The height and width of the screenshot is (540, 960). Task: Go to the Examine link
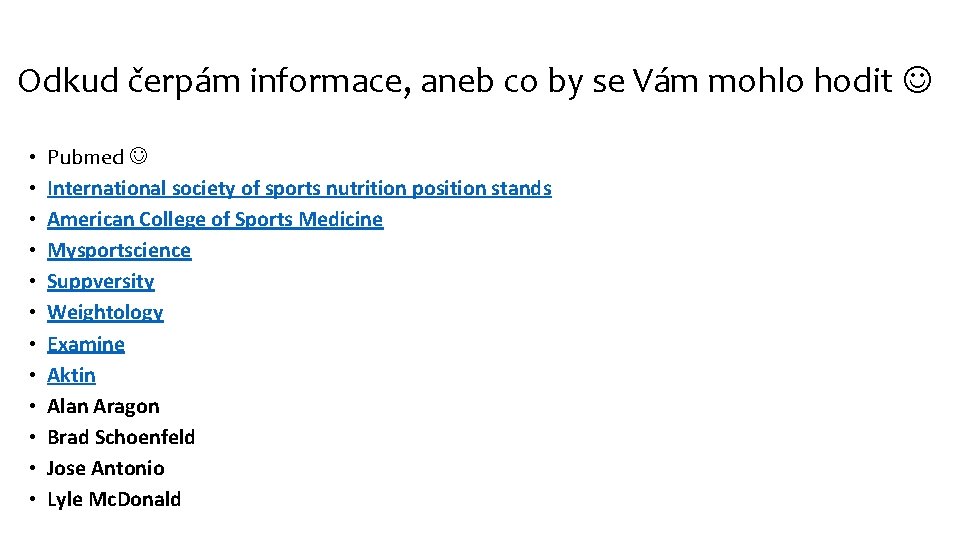[86, 344]
